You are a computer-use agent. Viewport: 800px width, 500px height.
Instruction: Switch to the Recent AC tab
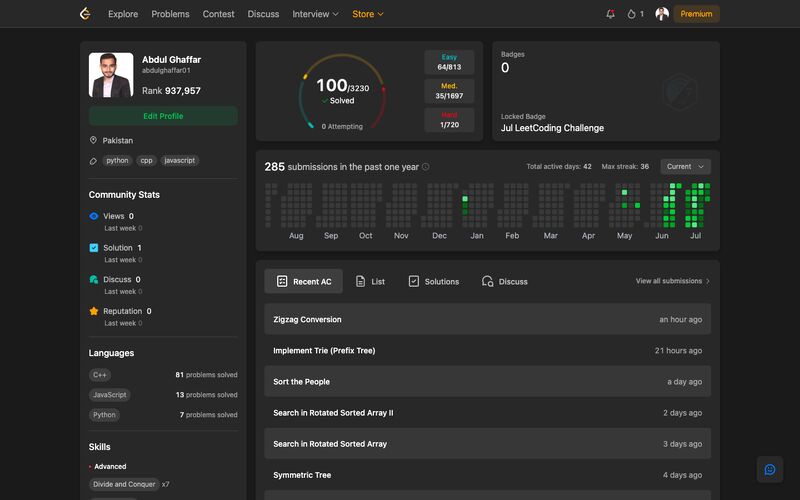pos(304,281)
